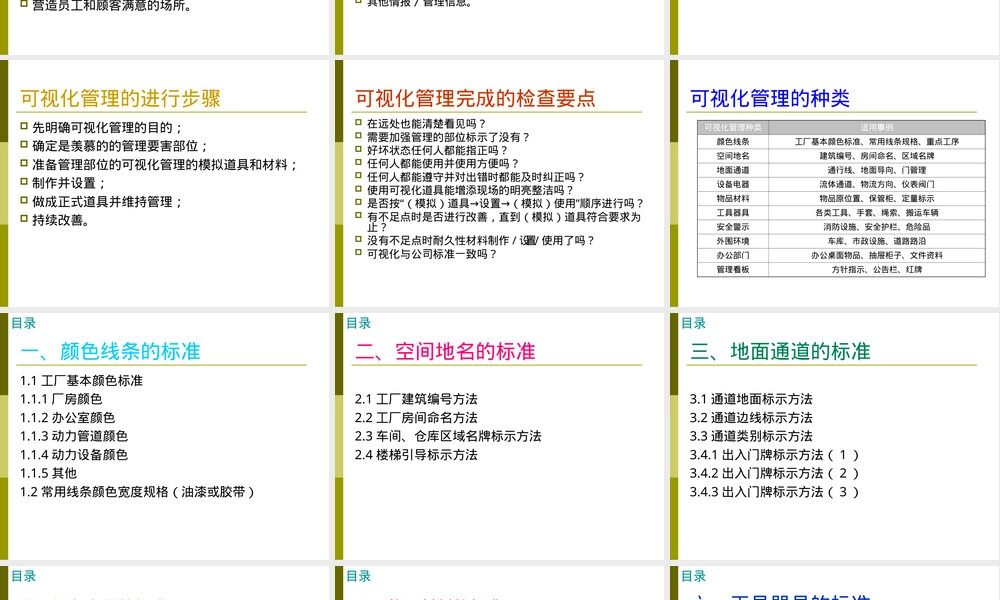Click item 1.1.2 办公室颜色

tap(67, 418)
